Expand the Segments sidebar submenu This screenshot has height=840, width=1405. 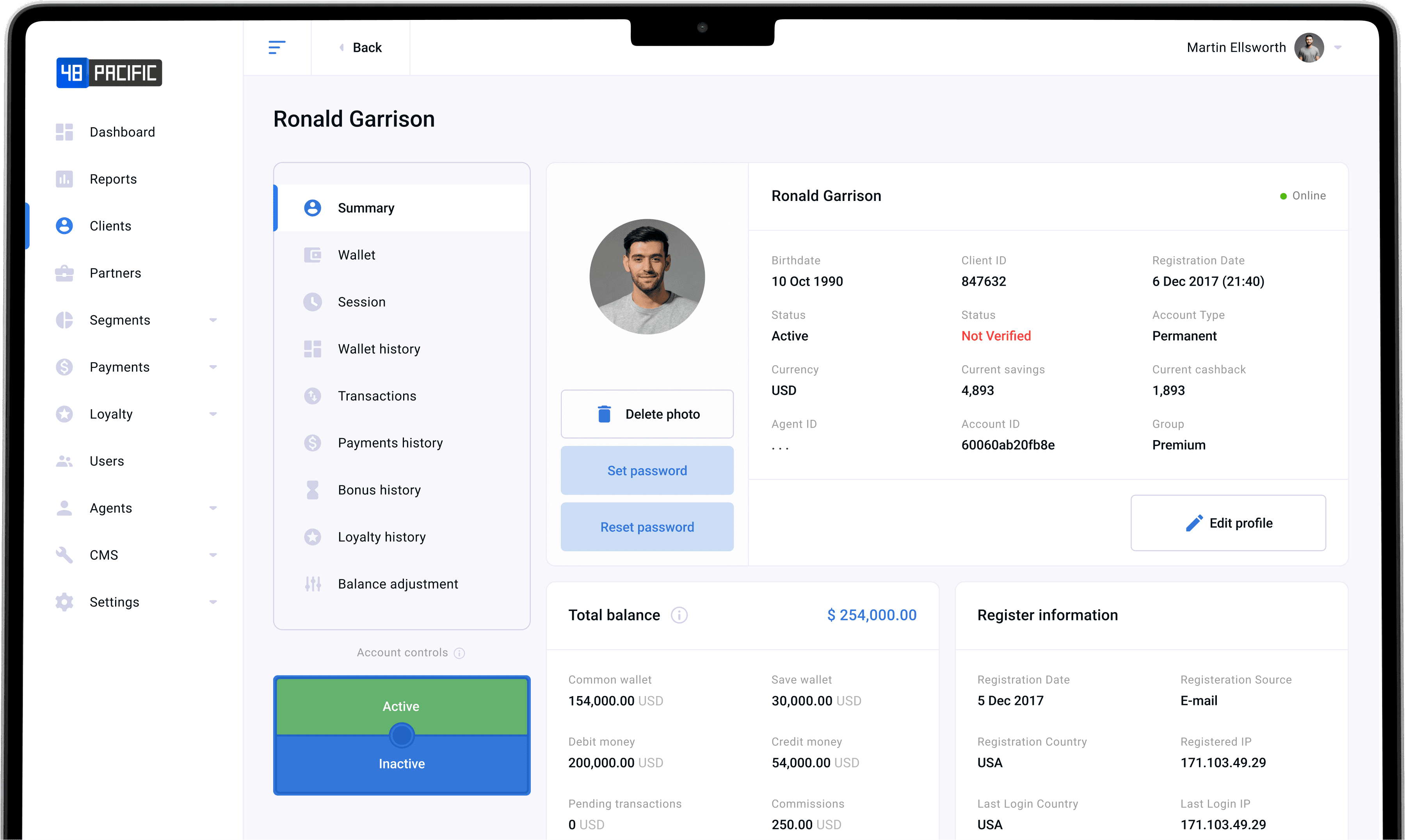click(x=213, y=320)
